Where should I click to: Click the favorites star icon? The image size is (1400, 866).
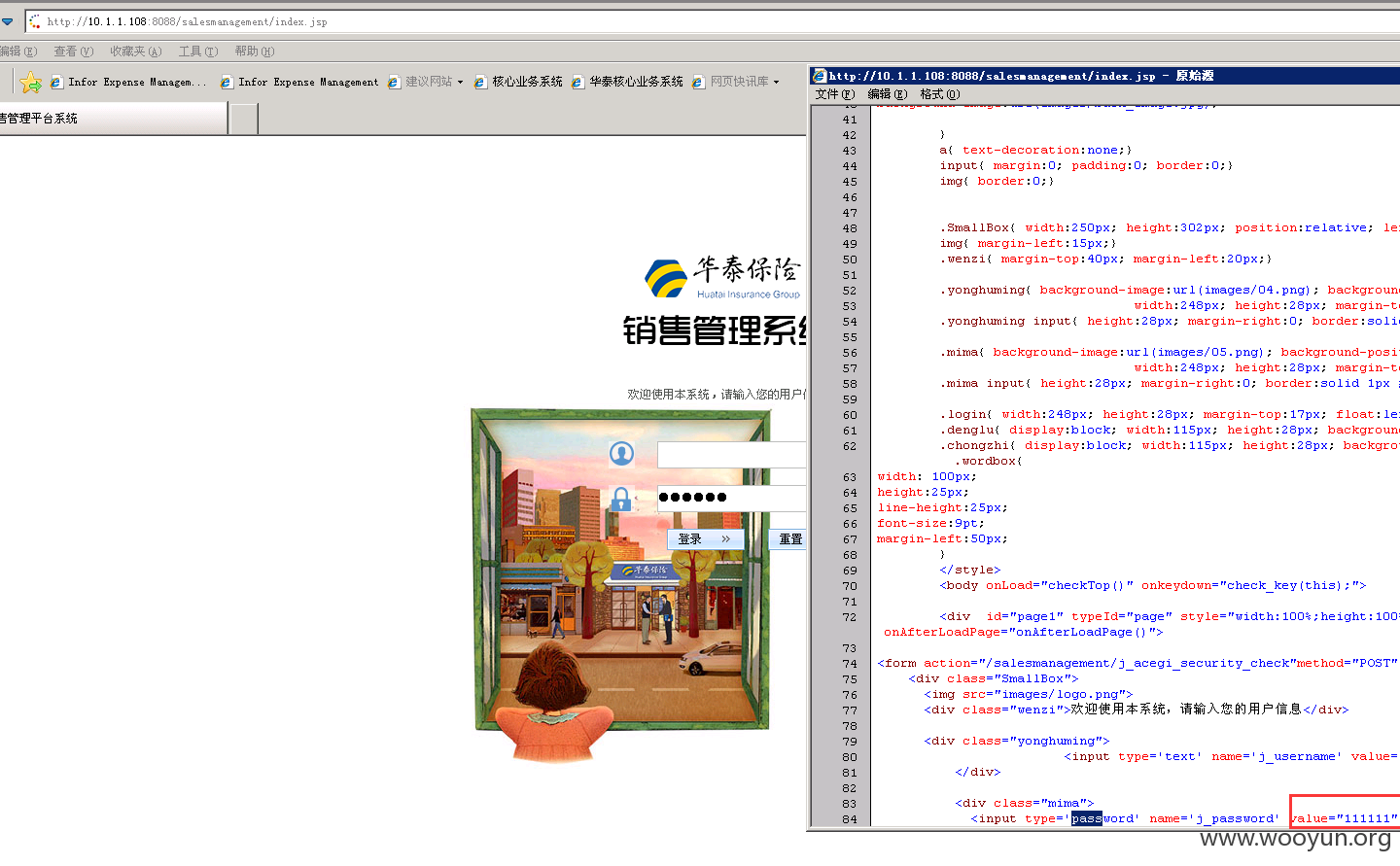[31, 83]
